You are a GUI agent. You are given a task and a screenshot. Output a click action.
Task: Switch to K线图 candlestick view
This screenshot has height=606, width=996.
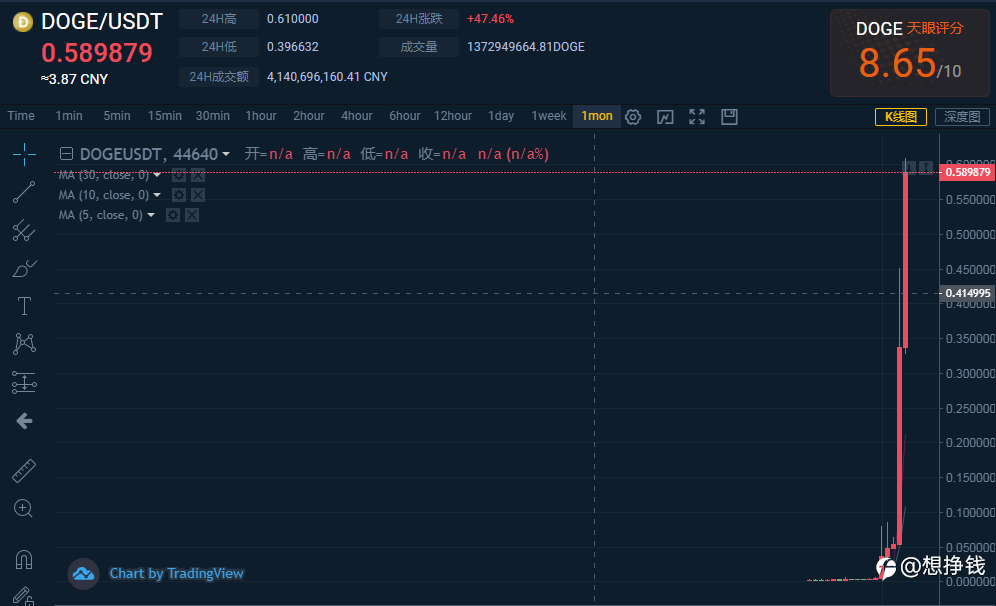(901, 117)
